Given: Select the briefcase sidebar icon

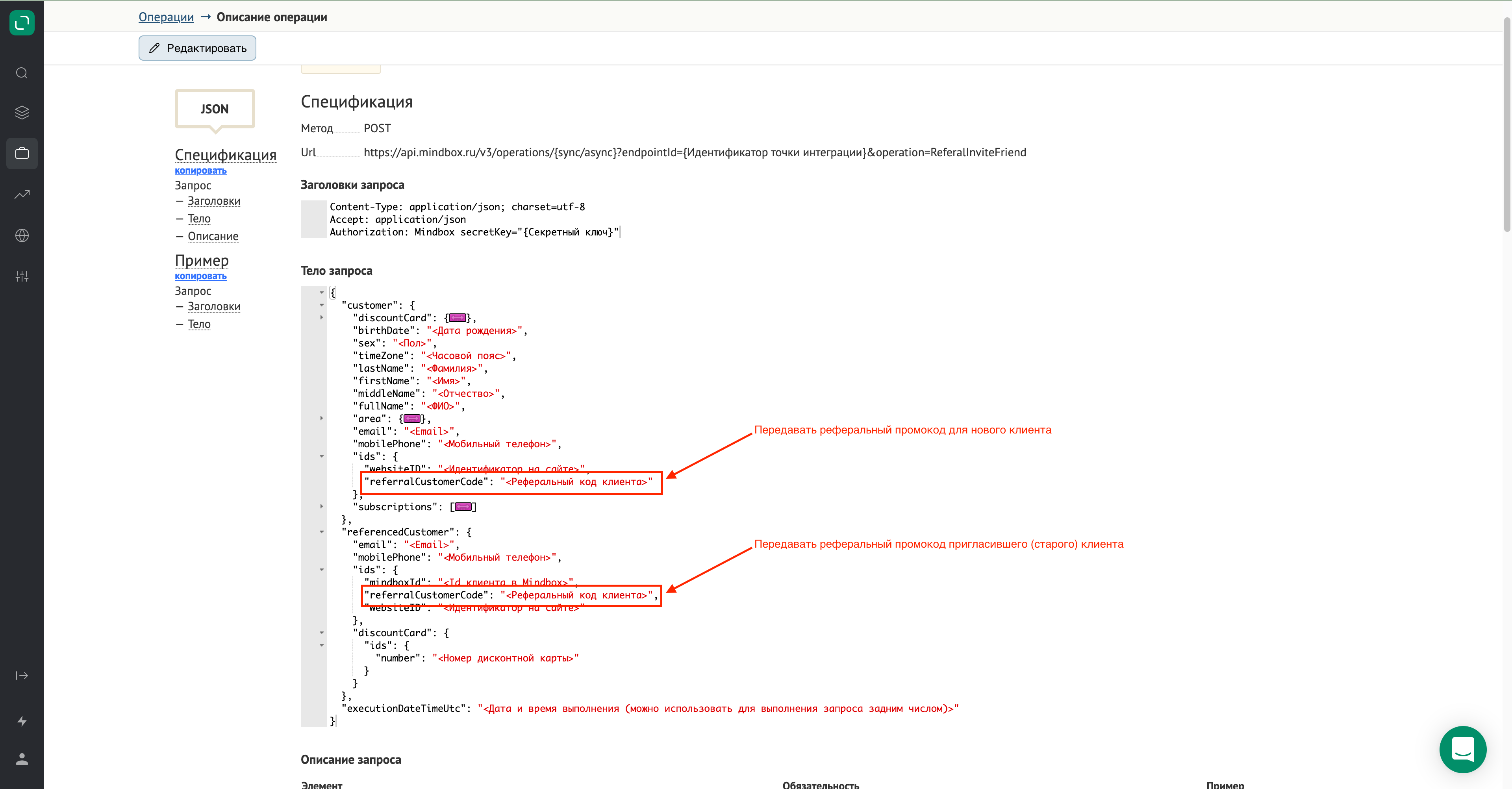Looking at the screenshot, I should (22, 153).
